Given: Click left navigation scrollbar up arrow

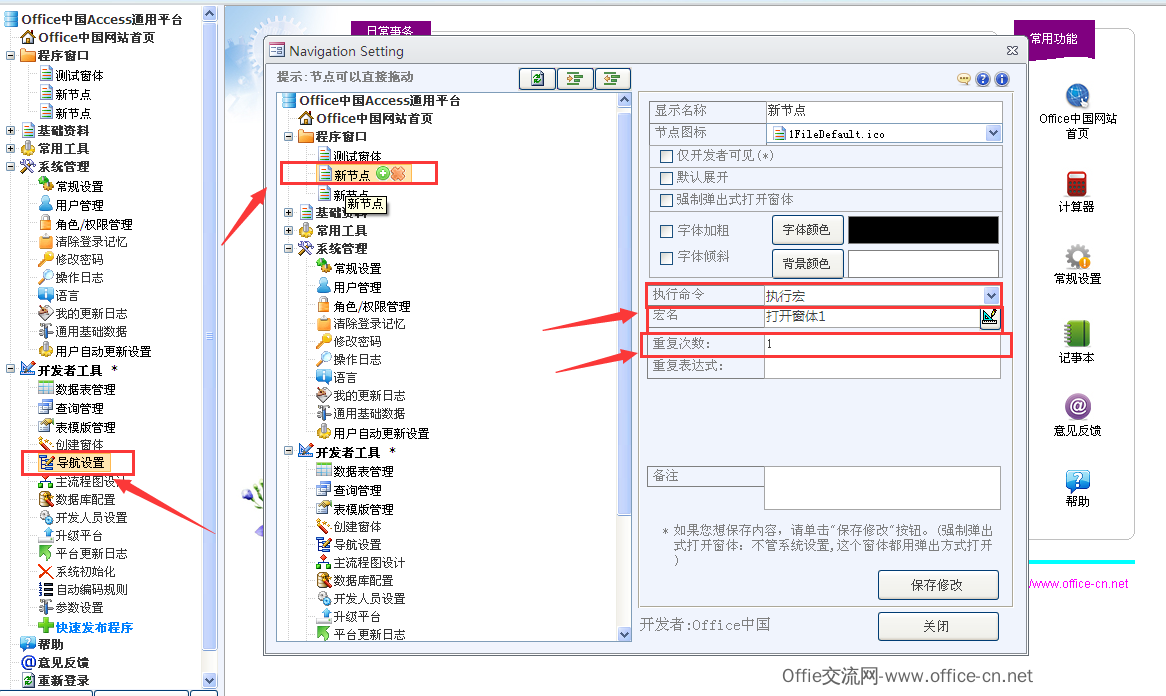Looking at the screenshot, I should pos(210,13).
